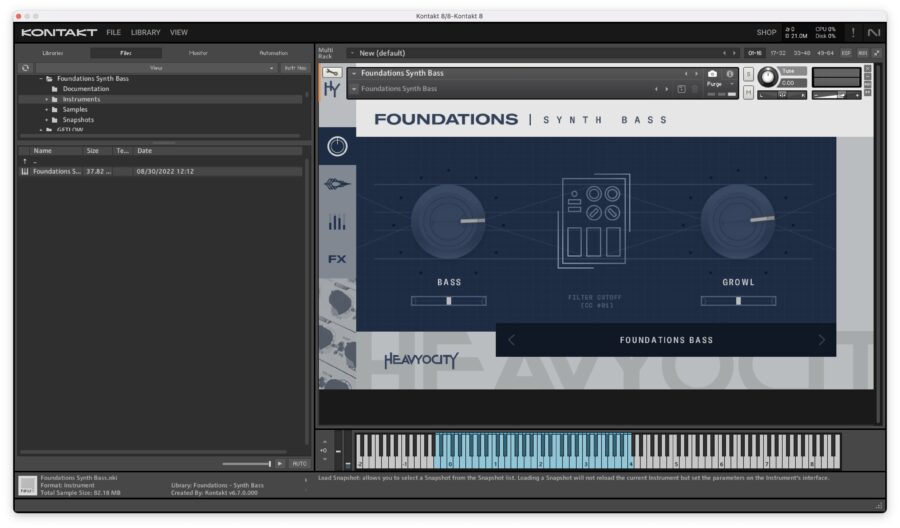Image resolution: width=900 pixels, height=528 pixels.
Task: Open the wrench edit mode icon
Action: (332, 72)
